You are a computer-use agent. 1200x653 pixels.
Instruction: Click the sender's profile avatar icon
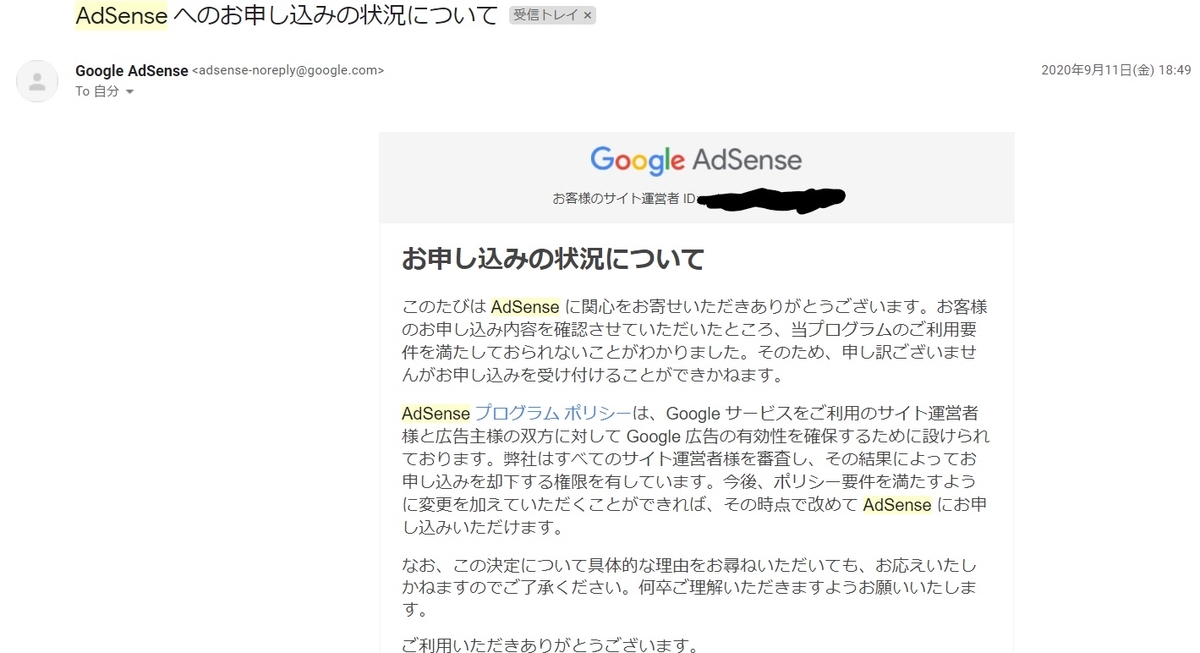pyautogui.click(x=37, y=81)
